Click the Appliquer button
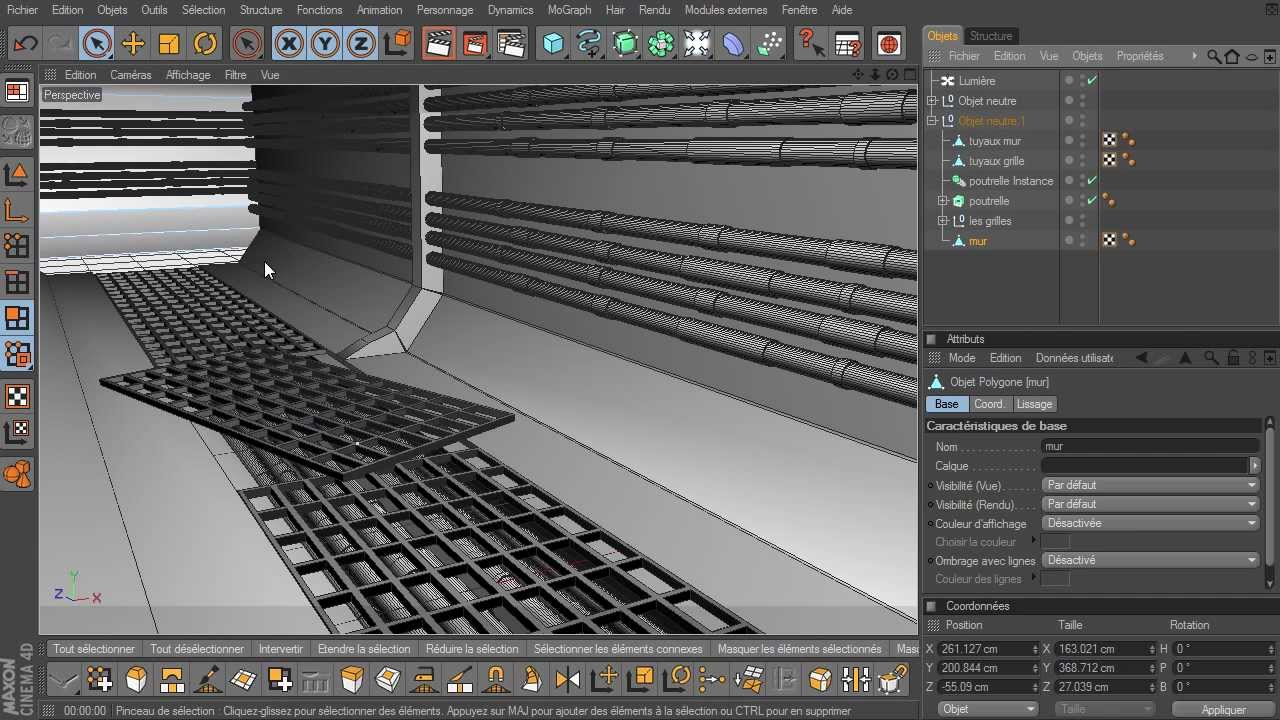This screenshot has height=720, width=1280. 1224,710
